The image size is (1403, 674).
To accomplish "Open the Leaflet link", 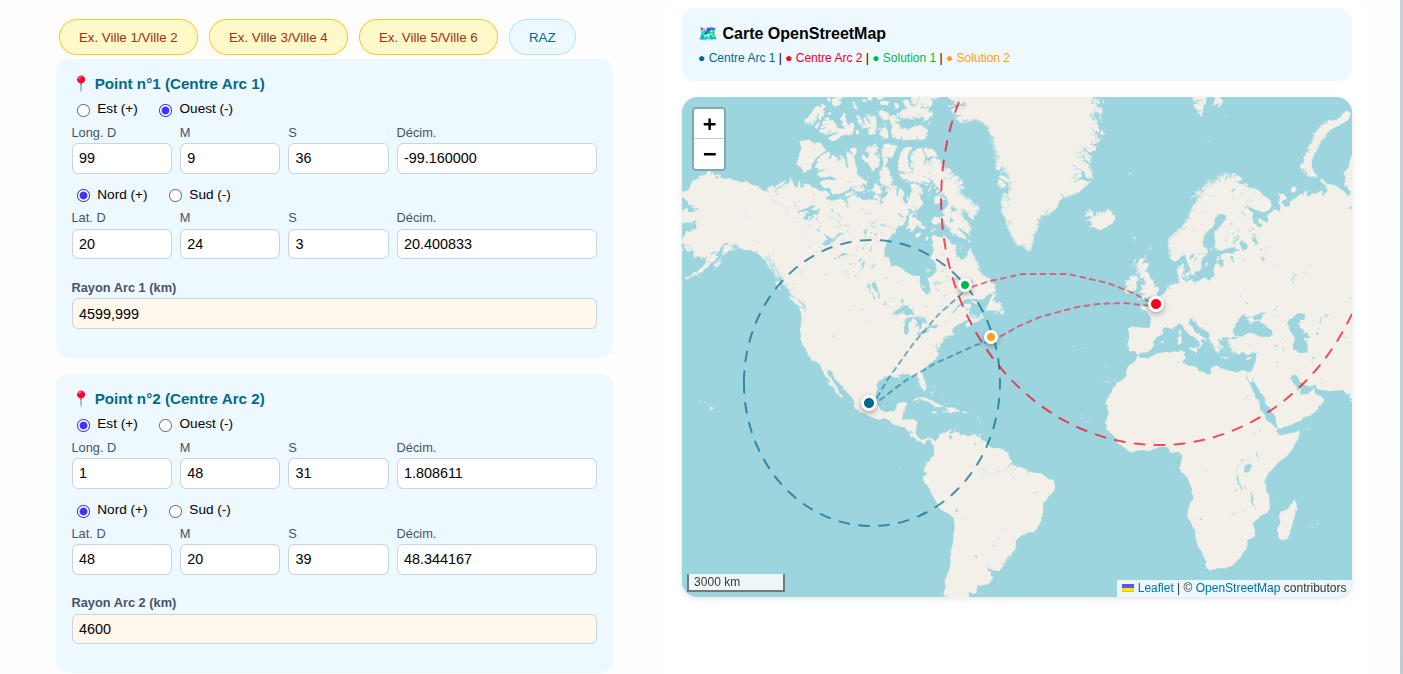I will click(1155, 588).
